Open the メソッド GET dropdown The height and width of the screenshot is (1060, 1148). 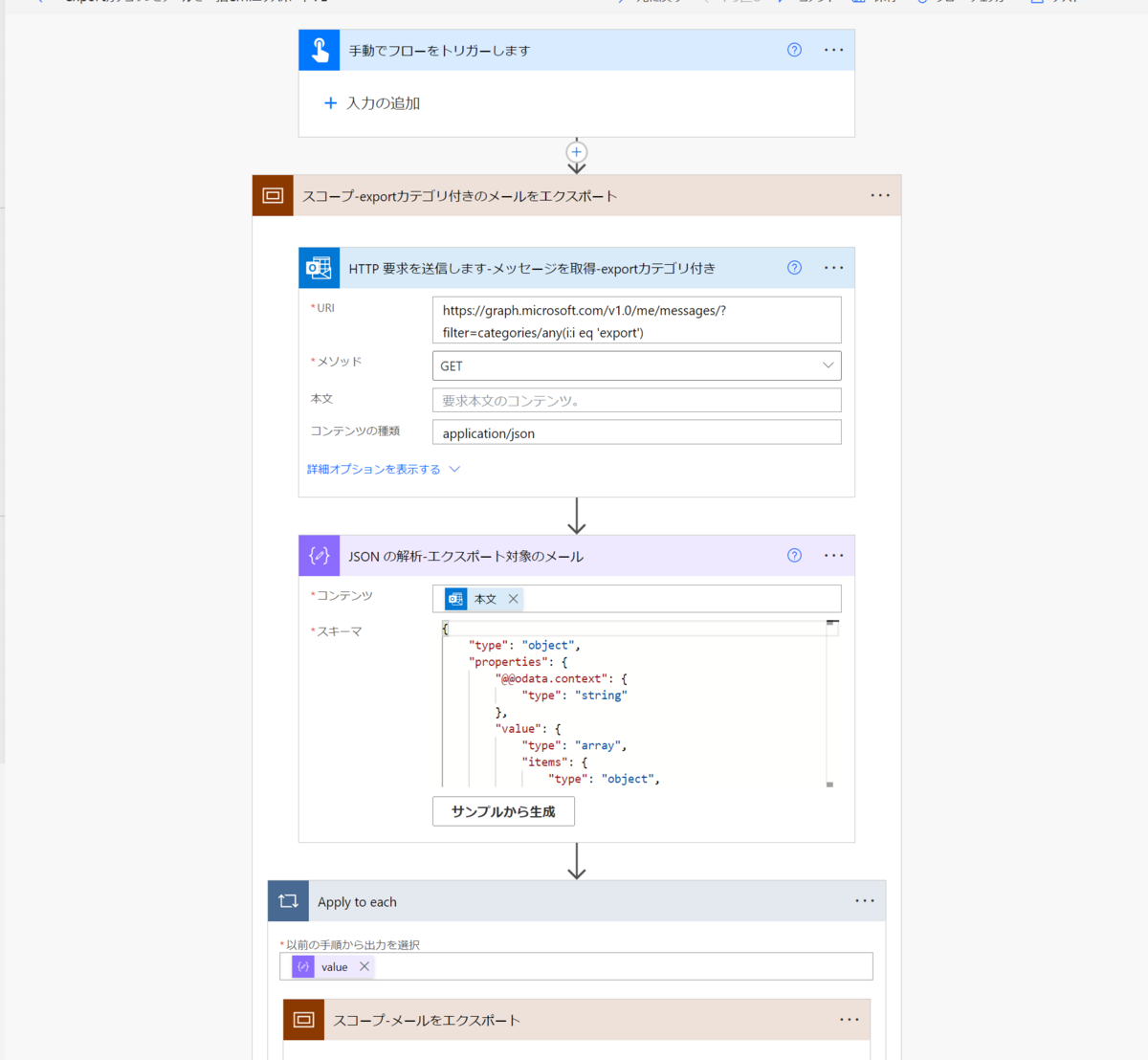(637, 365)
